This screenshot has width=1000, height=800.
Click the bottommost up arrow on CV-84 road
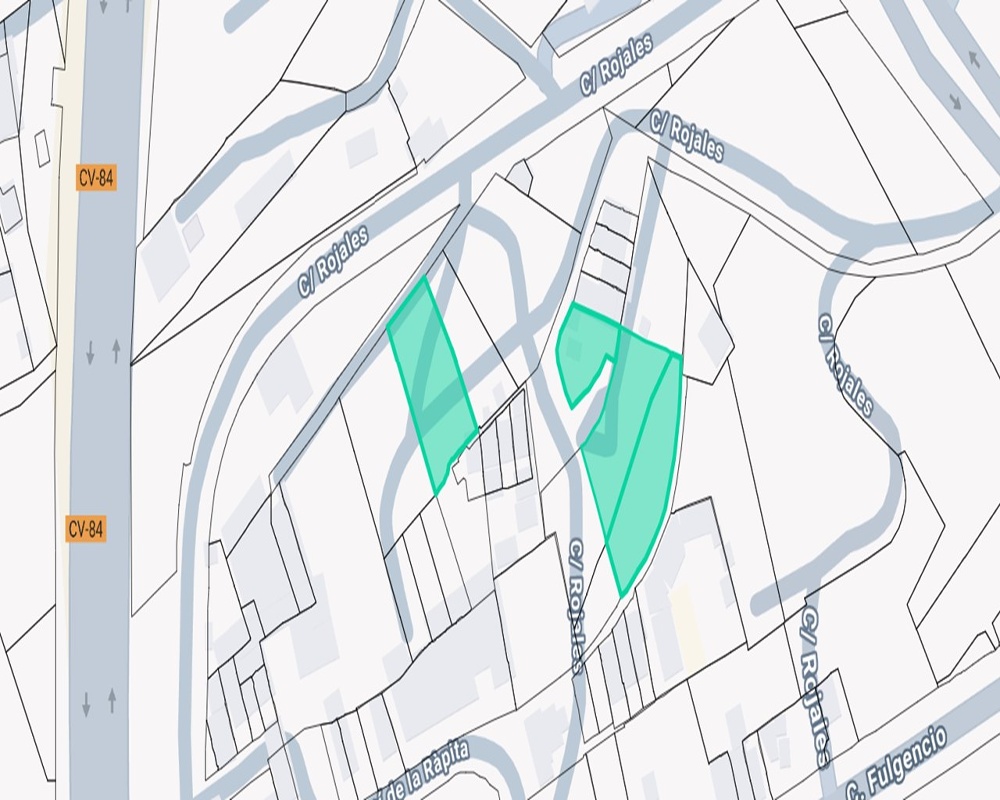click(112, 700)
